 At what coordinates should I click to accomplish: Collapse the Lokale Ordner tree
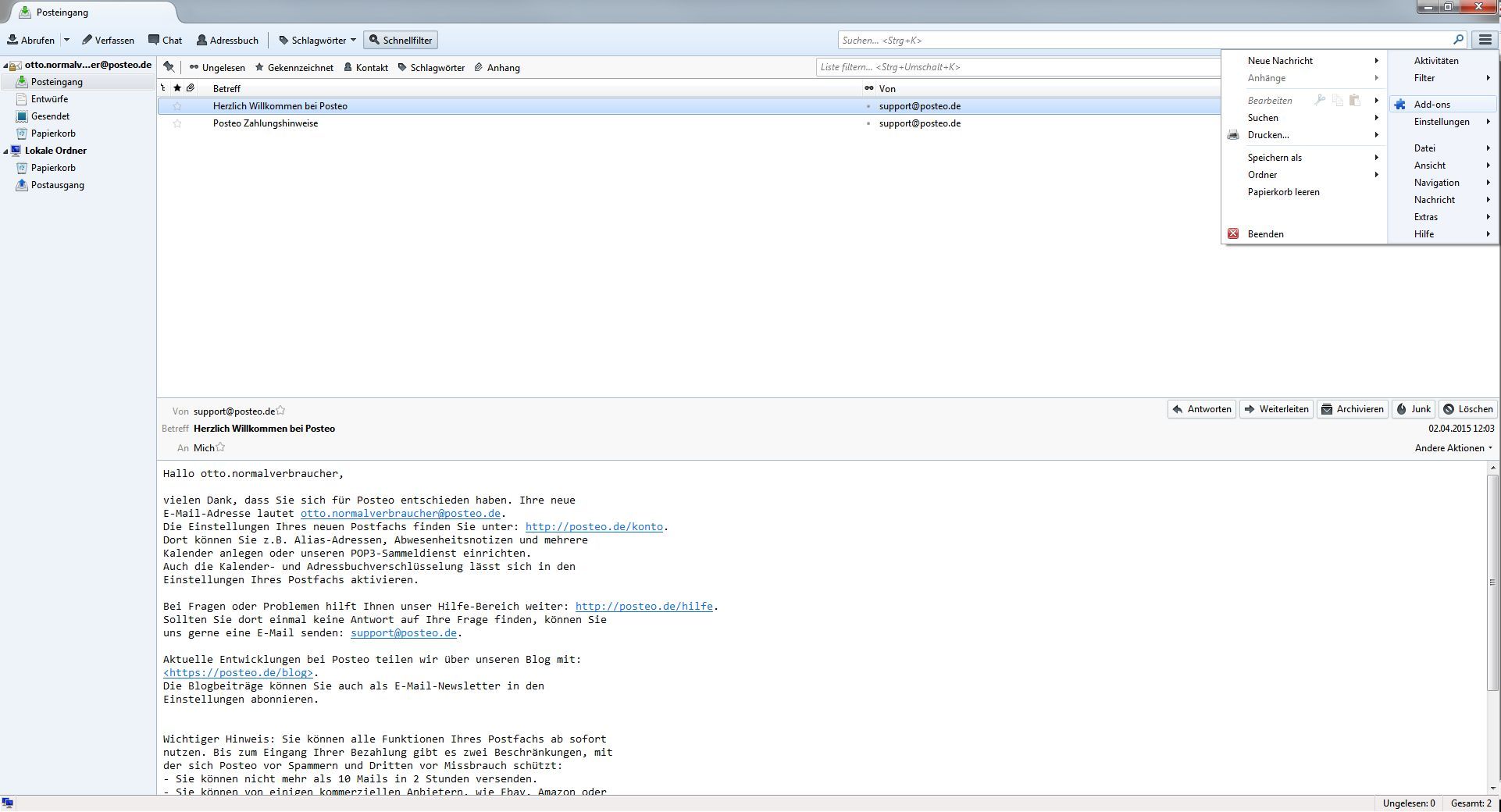tap(6, 151)
